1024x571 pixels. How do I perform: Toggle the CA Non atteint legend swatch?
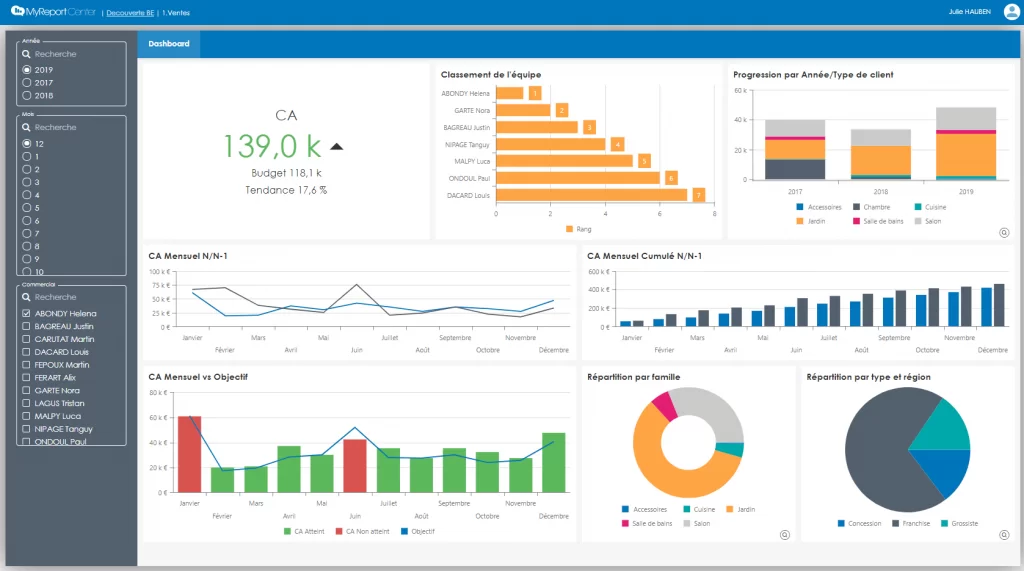340,531
